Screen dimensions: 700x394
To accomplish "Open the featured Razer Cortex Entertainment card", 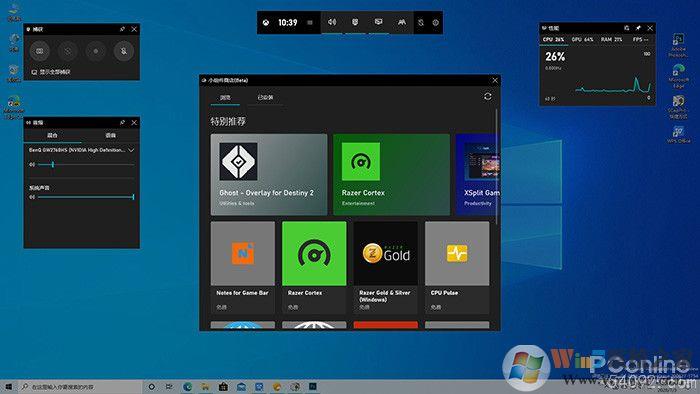I will tap(392, 174).
